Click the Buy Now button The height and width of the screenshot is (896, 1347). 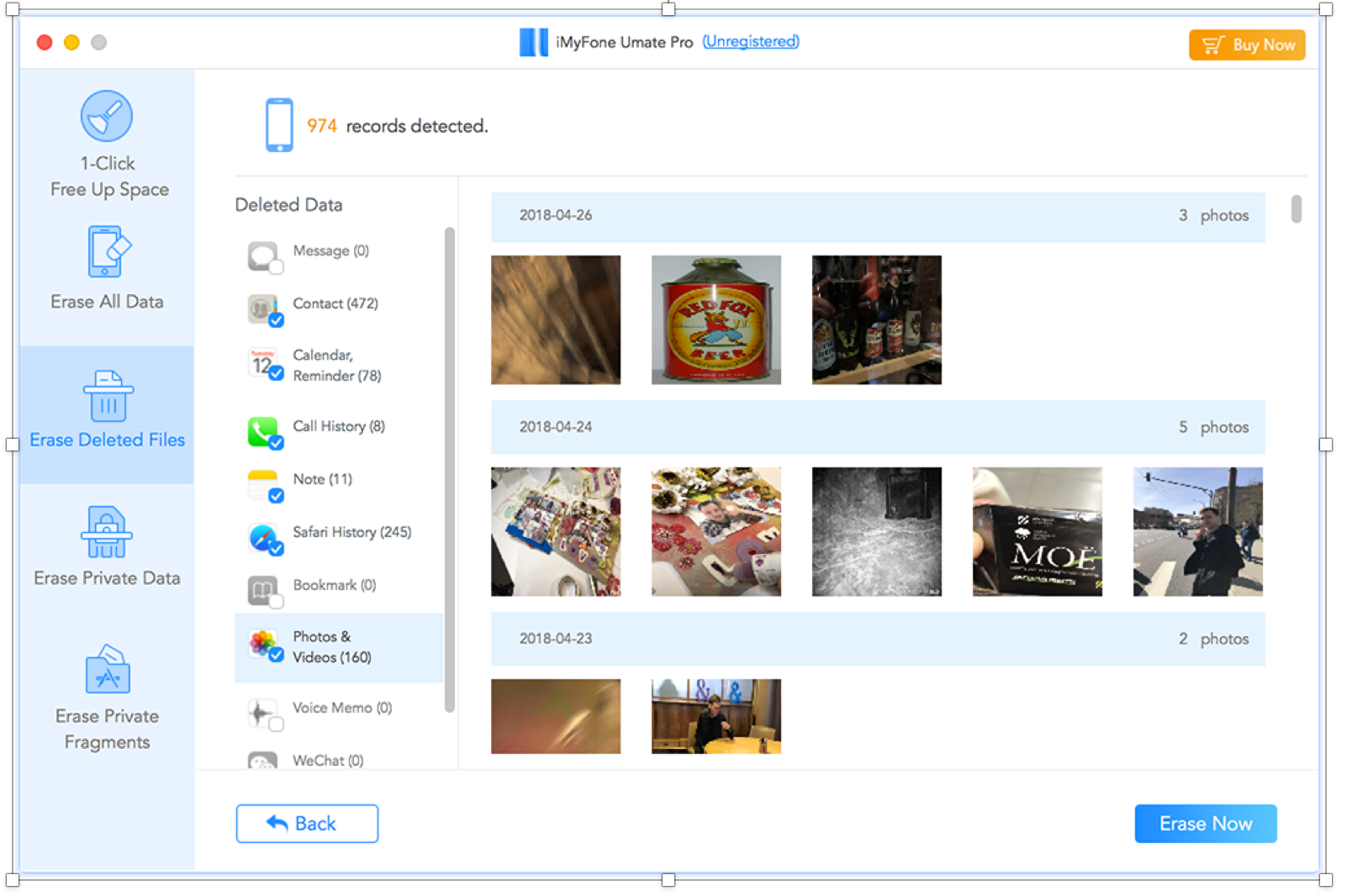point(1247,45)
